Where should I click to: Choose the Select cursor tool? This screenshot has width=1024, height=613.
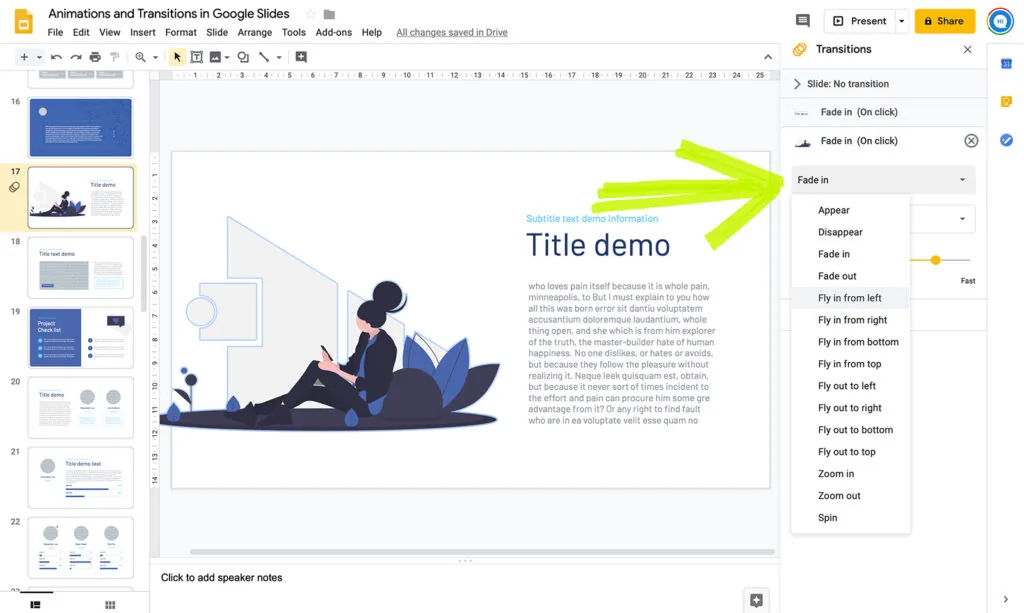point(177,57)
